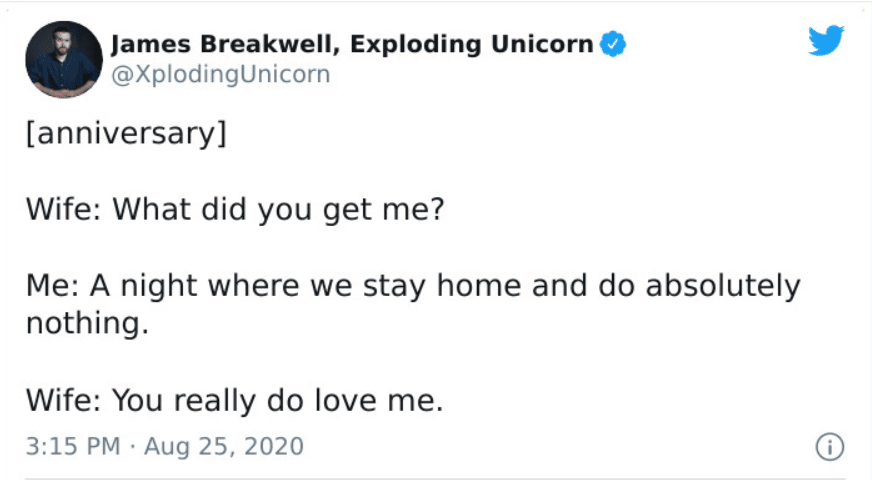Open James Breakwell's profile picture
This screenshot has height=480, width=872.
tap(64, 59)
